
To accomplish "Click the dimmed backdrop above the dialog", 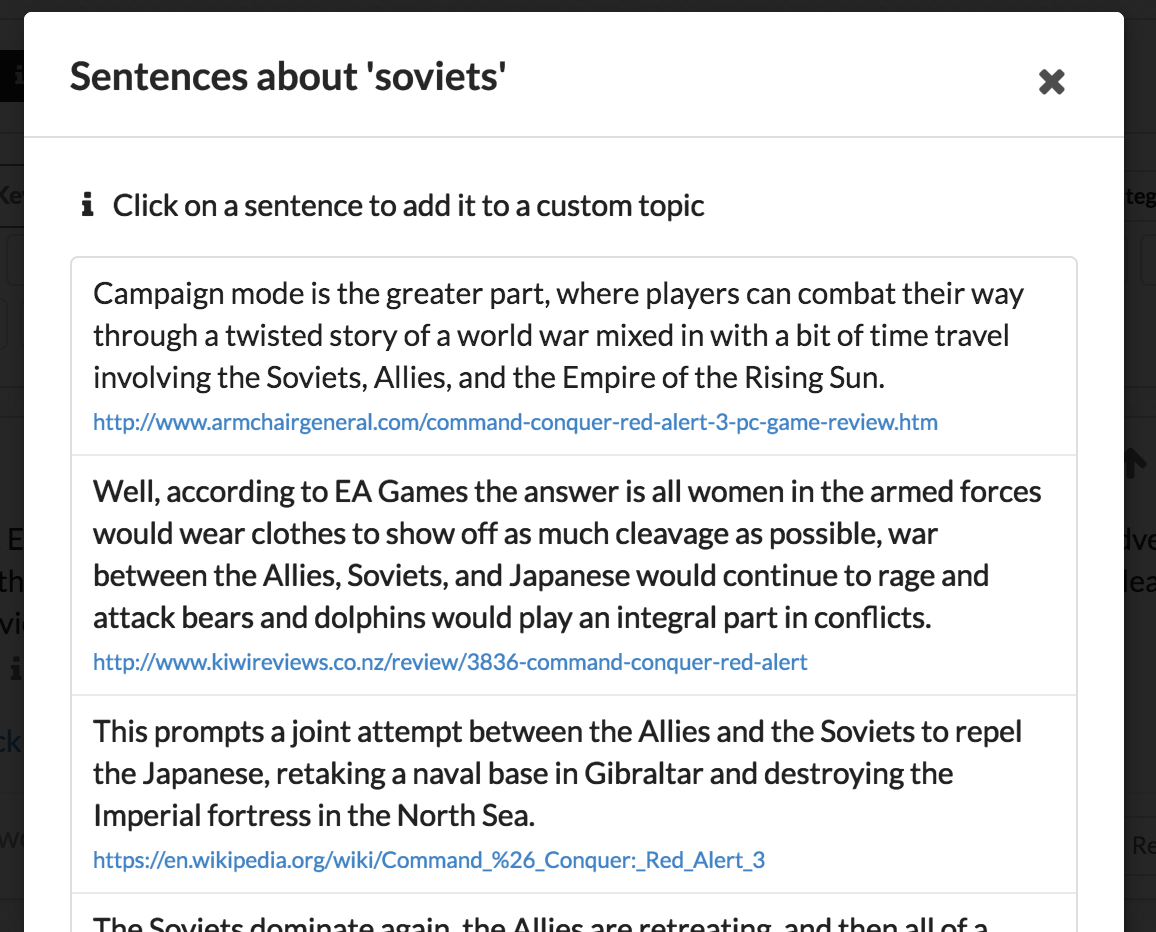I will [578, 5].
